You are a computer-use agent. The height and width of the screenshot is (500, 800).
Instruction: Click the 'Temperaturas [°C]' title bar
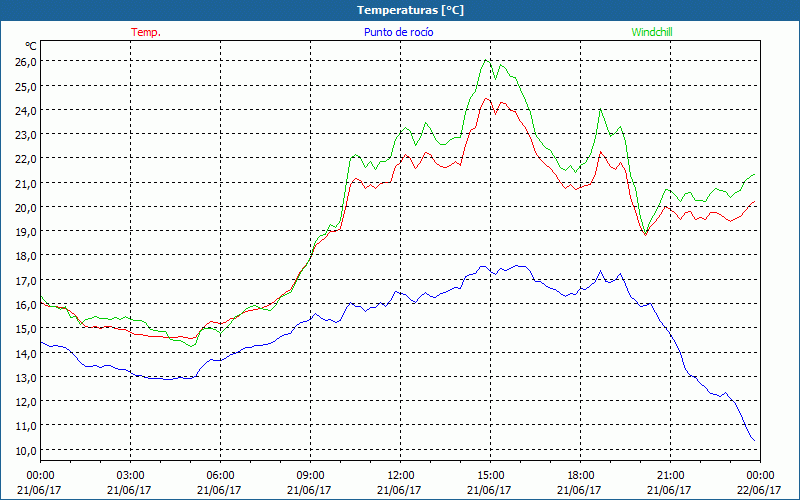pyautogui.click(x=400, y=10)
